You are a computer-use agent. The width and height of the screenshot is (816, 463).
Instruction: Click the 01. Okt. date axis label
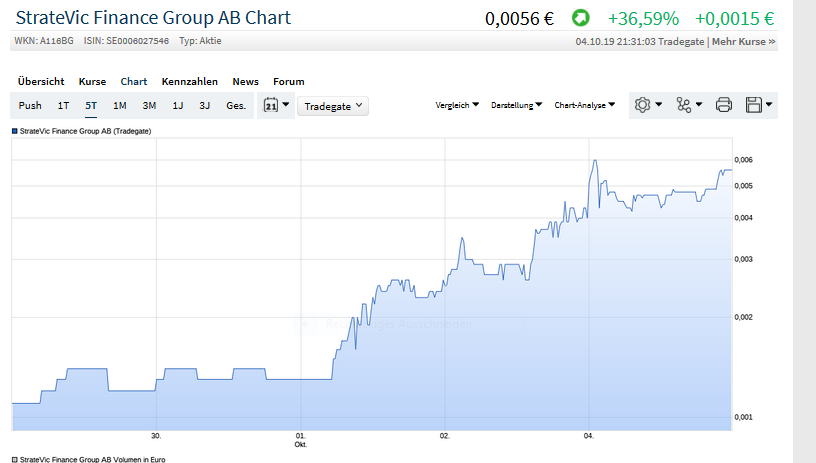(301, 440)
